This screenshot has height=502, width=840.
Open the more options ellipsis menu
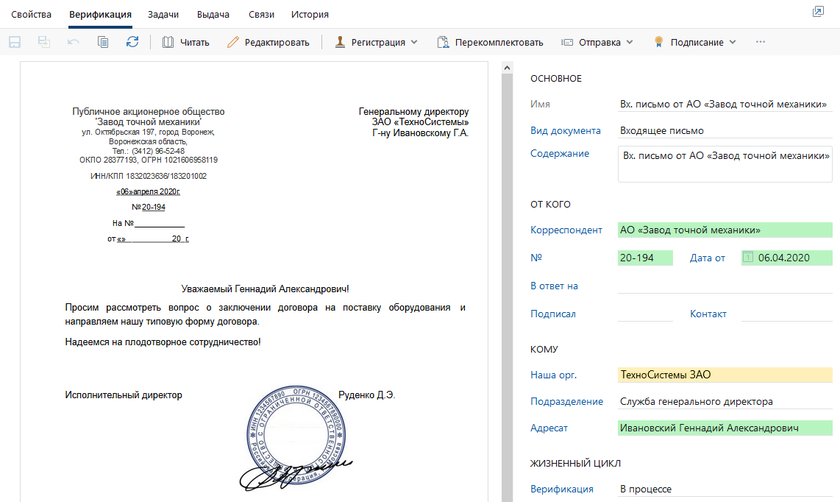pyautogui.click(x=761, y=42)
